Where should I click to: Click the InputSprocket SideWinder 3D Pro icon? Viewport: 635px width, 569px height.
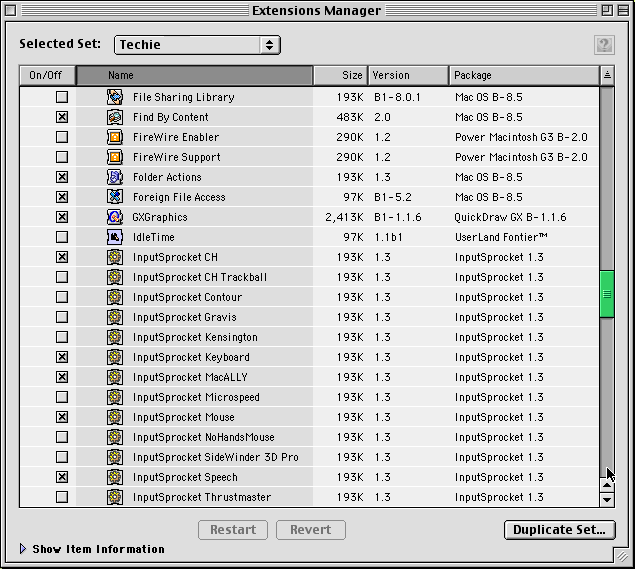[x=115, y=457]
